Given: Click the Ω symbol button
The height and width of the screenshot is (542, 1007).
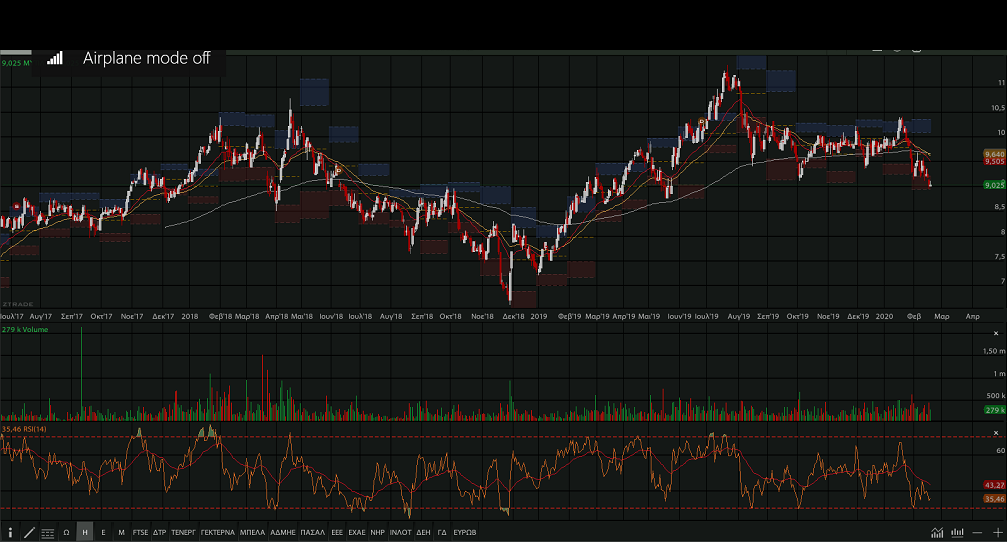Looking at the screenshot, I should pyautogui.click(x=66, y=532).
